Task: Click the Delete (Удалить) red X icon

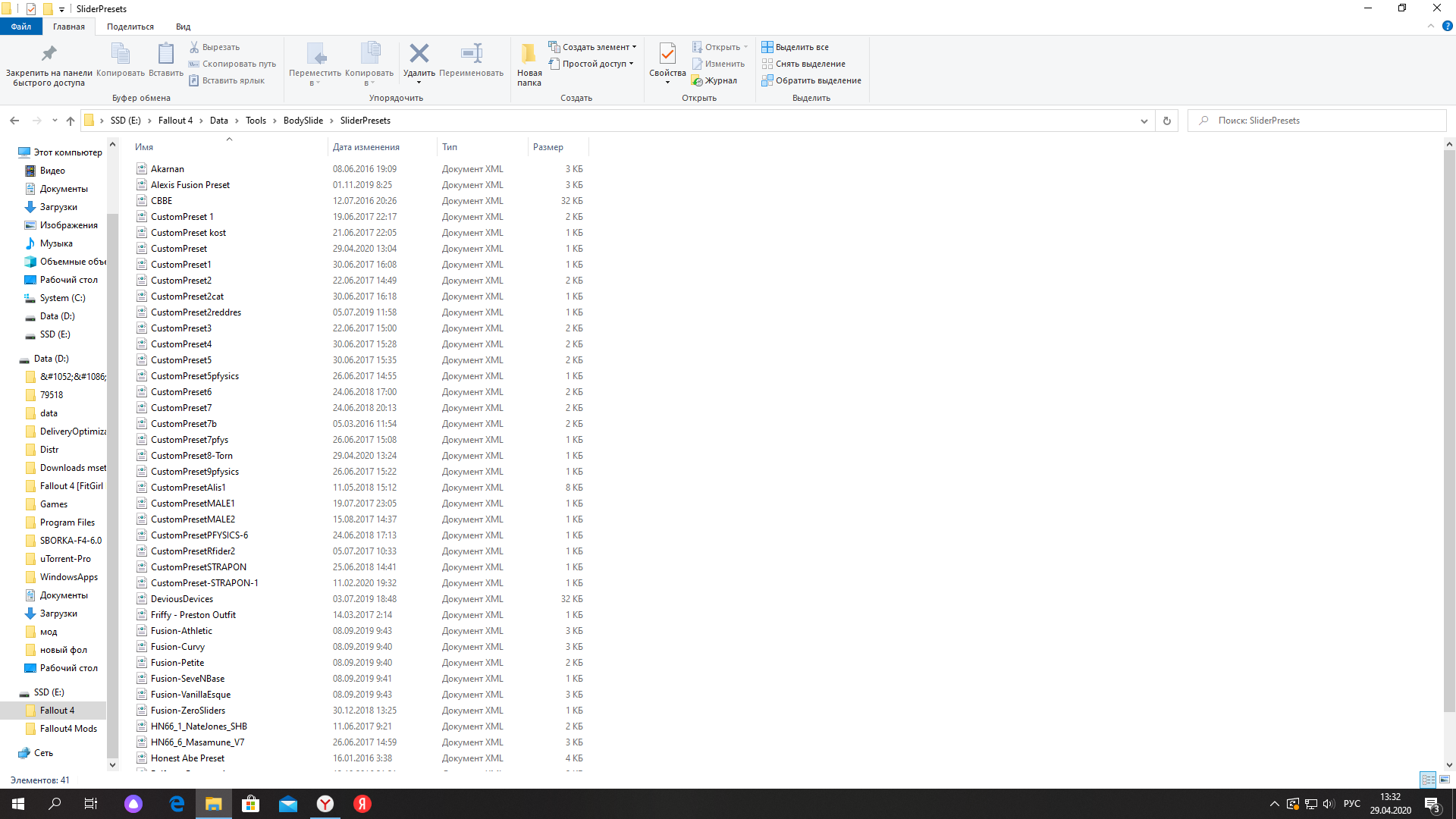Action: 419,54
